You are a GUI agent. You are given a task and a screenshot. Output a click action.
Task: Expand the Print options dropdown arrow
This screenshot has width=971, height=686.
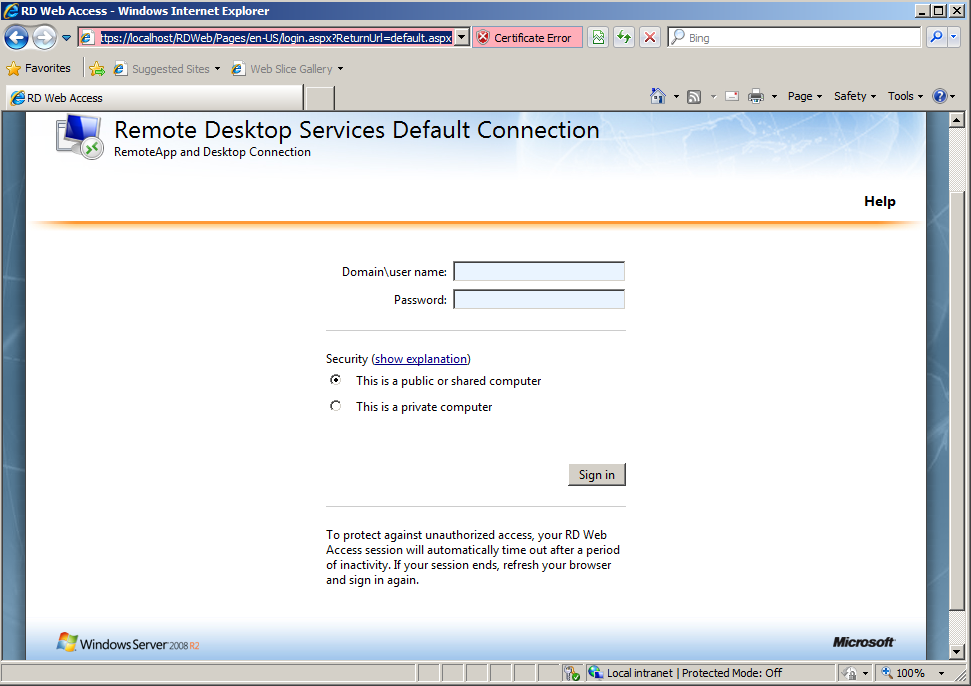point(774,97)
